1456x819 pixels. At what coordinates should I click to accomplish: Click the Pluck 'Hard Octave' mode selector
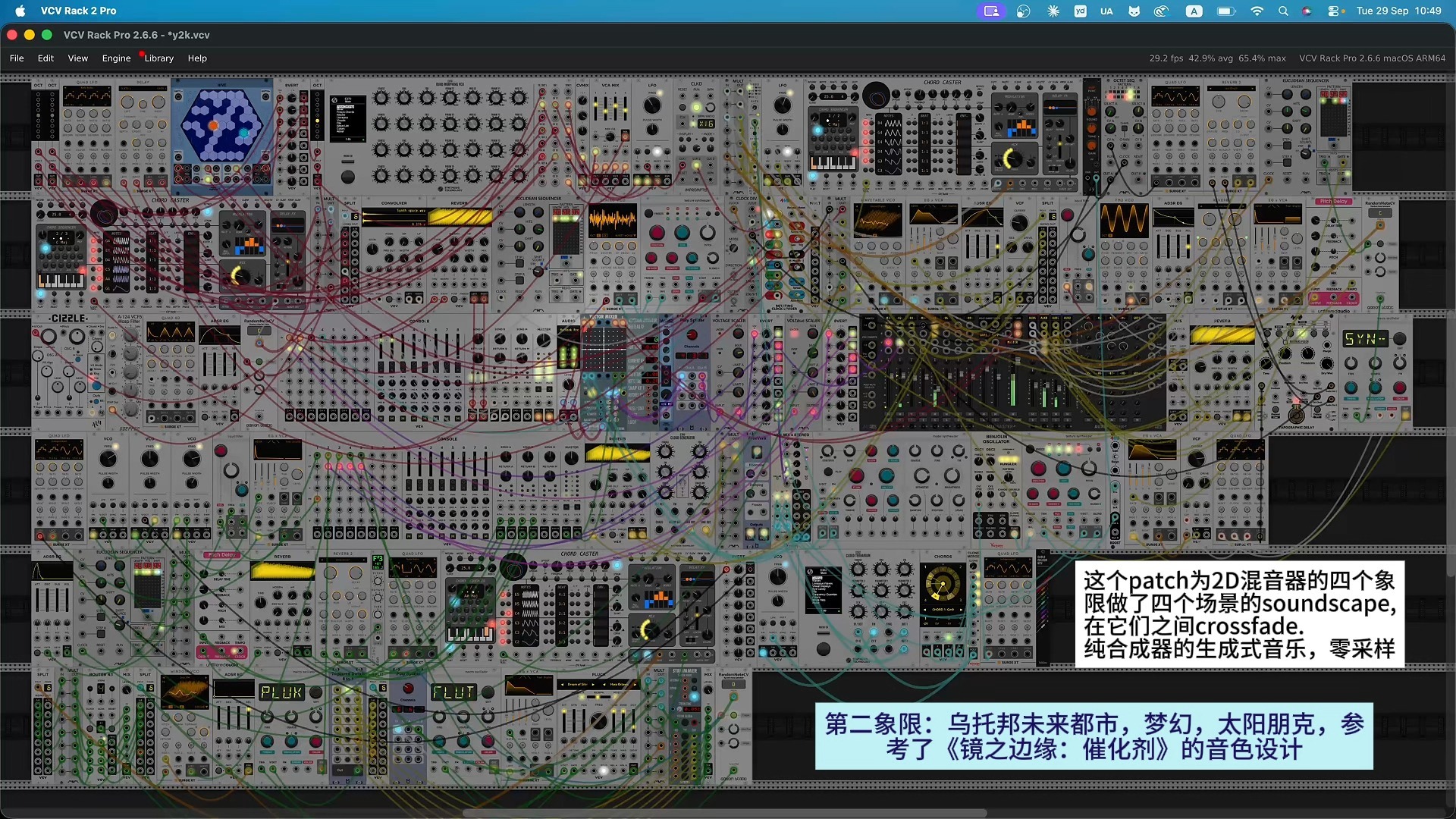click(x=620, y=685)
